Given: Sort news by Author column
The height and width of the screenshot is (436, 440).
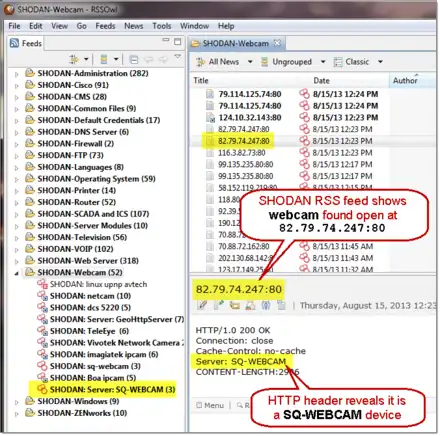Looking at the screenshot, I should click(405, 80).
